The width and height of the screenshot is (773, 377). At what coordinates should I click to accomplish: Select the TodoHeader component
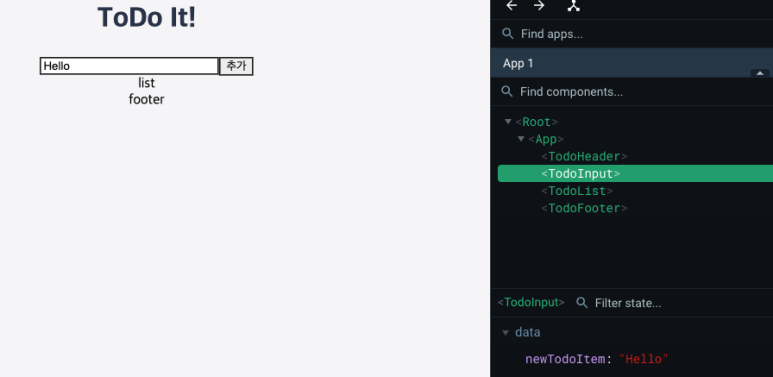coord(584,156)
